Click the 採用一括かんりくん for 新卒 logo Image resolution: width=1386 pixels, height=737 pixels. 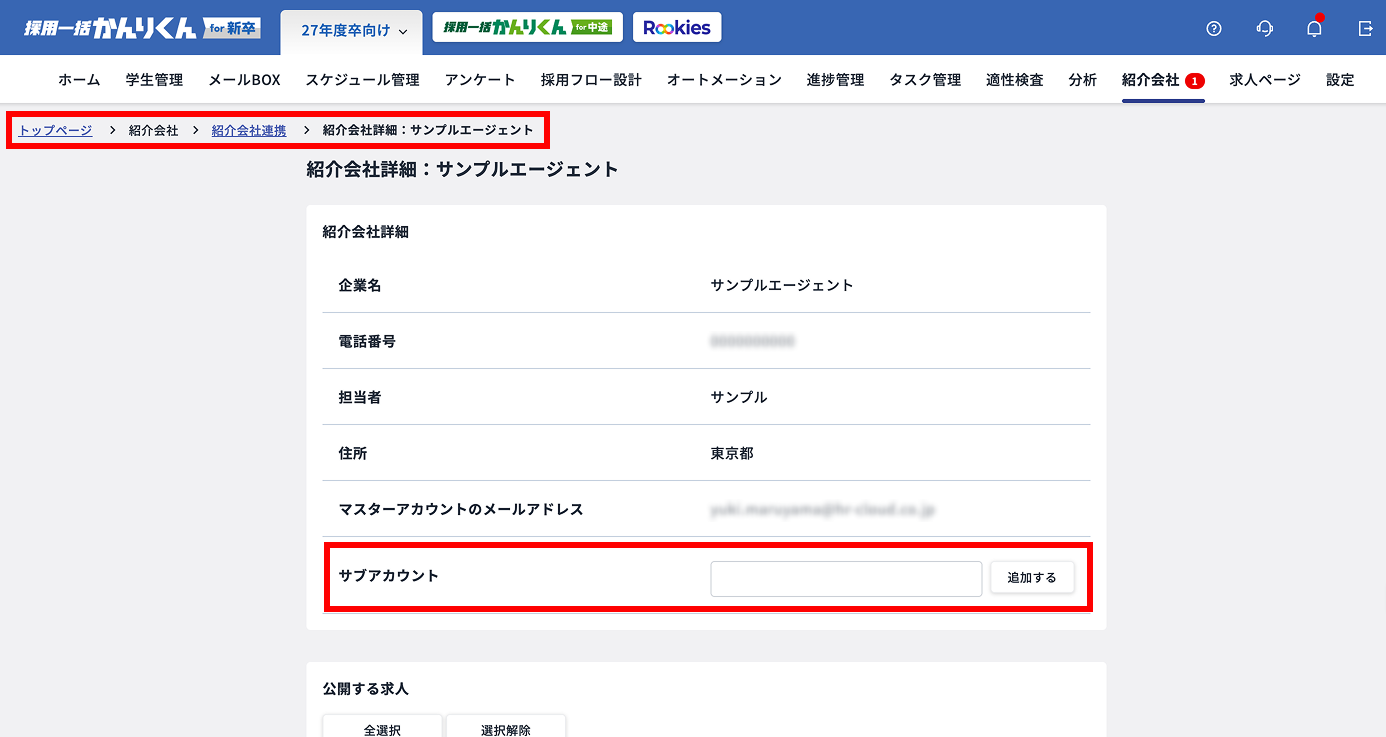(142, 28)
